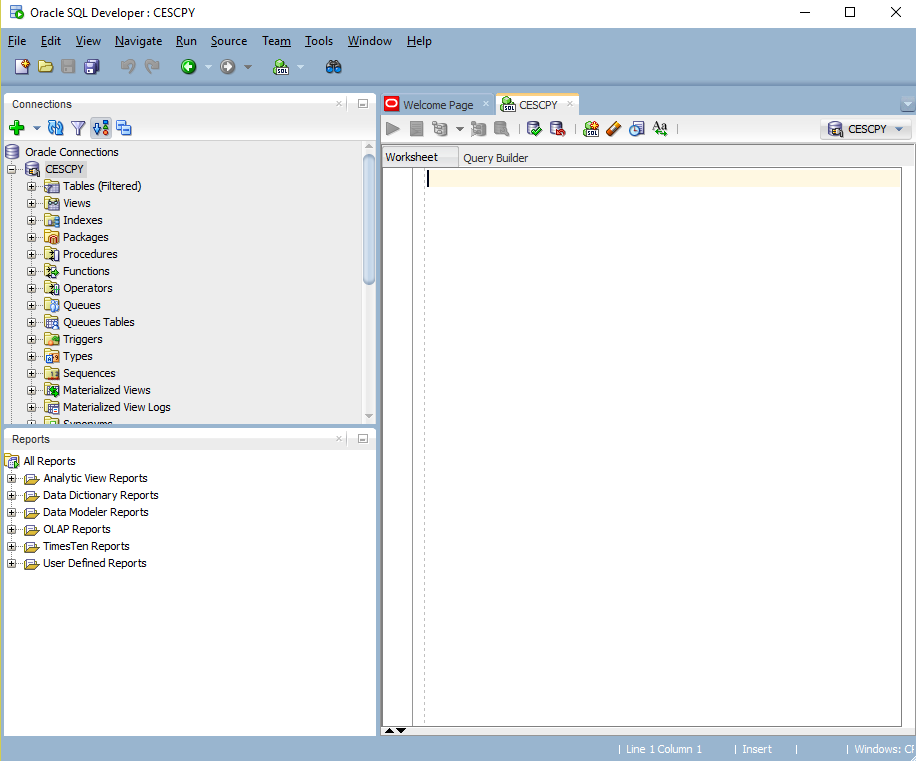Click the Explain Plan icon
This screenshot has height=761, width=916.
tap(439, 128)
